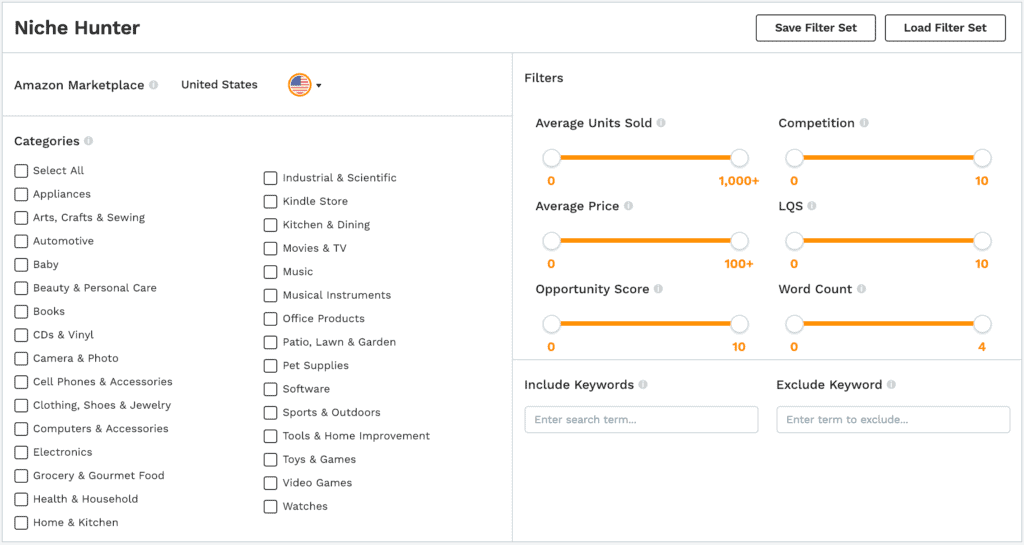Tick the Software category checkbox
Image resolution: width=1024 pixels, height=545 pixels.
pos(270,390)
